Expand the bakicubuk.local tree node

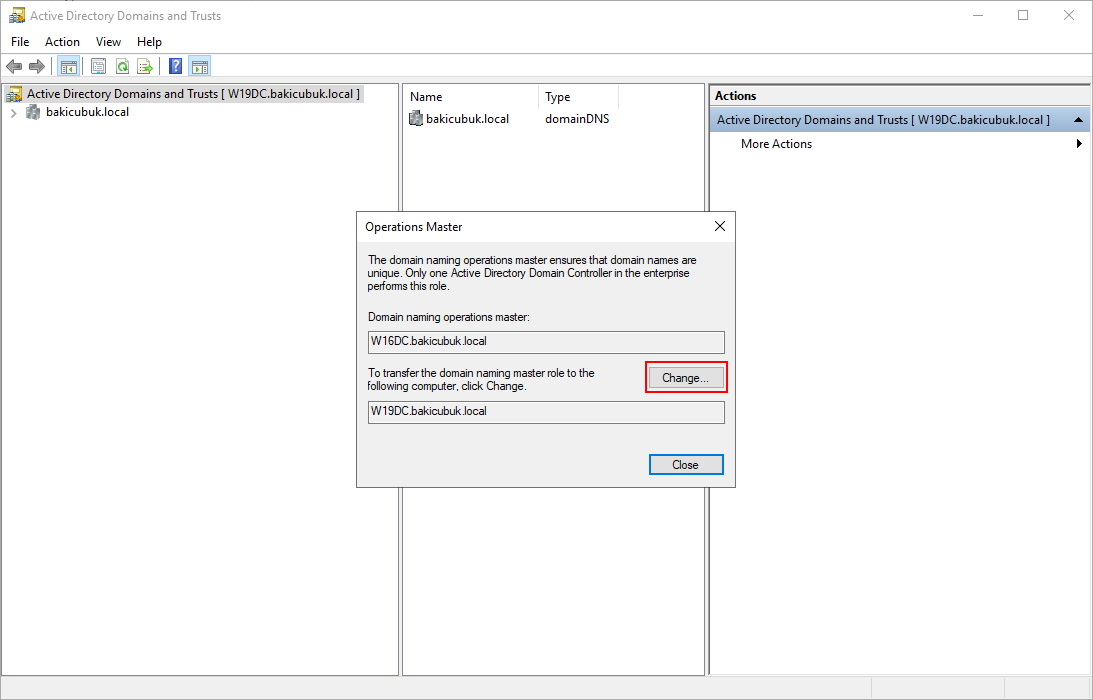point(13,112)
